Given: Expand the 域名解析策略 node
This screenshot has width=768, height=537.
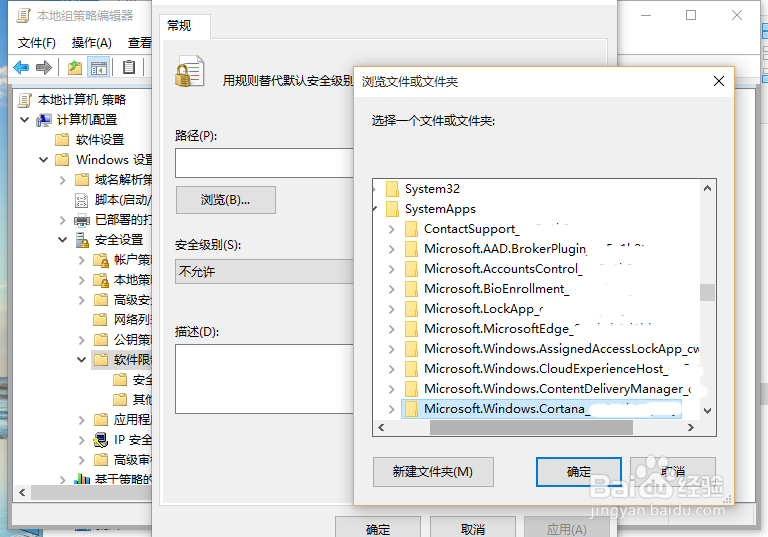Looking at the screenshot, I should (x=62, y=180).
